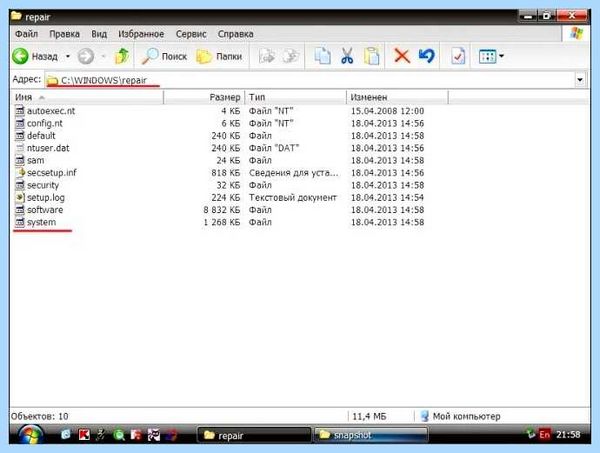Sort by the Изменен column header
Viewport: 600px width, 453px height.
tap(397, 97)
